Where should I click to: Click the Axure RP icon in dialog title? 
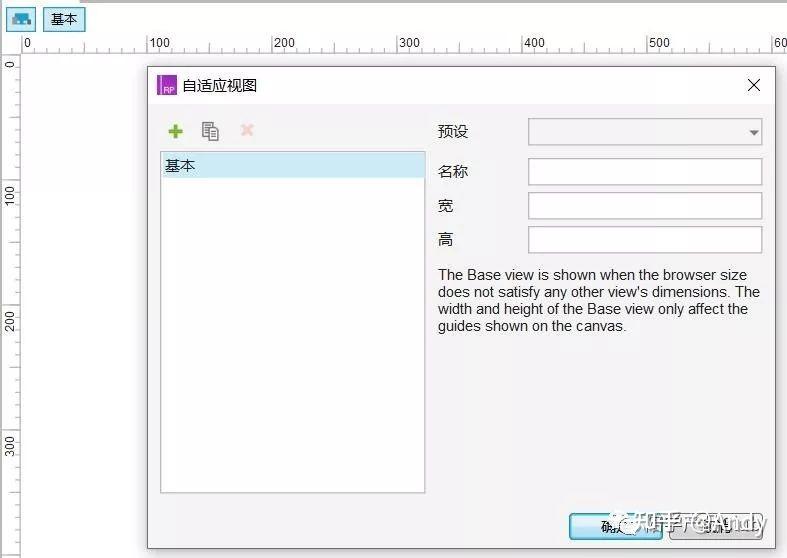pos(167,85)
